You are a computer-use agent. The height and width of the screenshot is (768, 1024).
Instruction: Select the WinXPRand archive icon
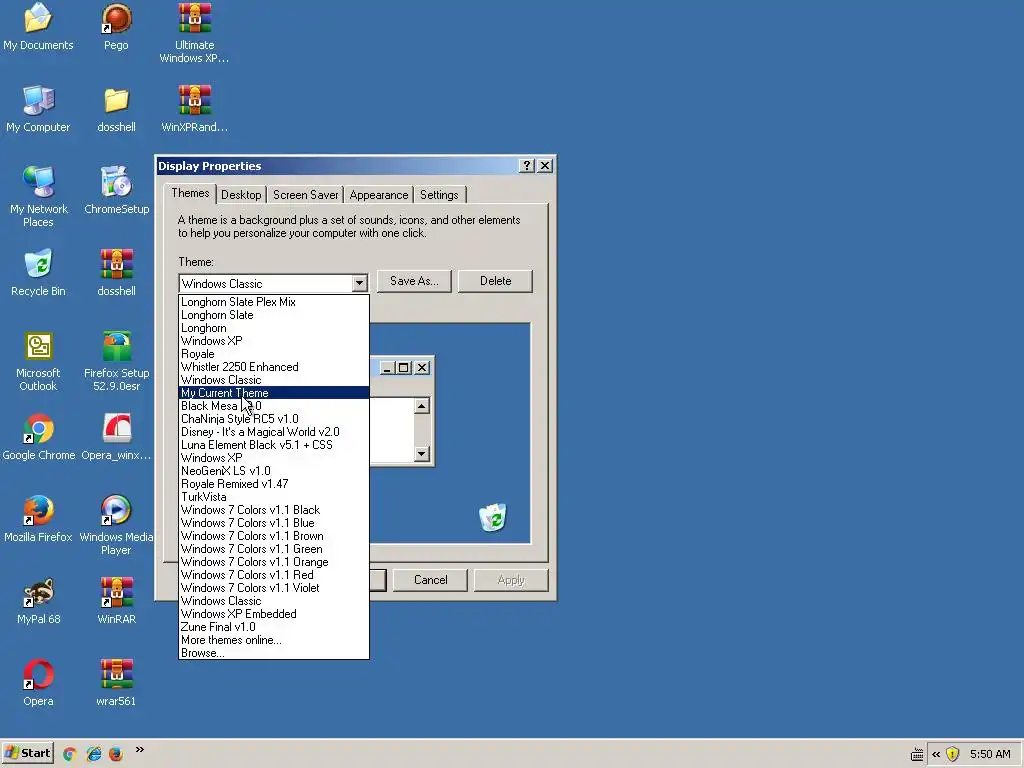(x=195, y=109)
